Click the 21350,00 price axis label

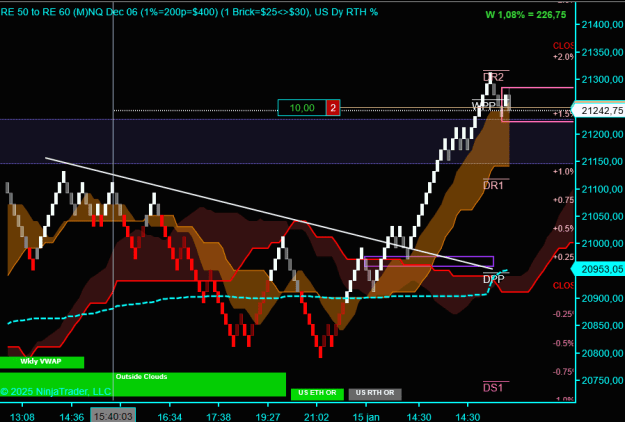602,52
